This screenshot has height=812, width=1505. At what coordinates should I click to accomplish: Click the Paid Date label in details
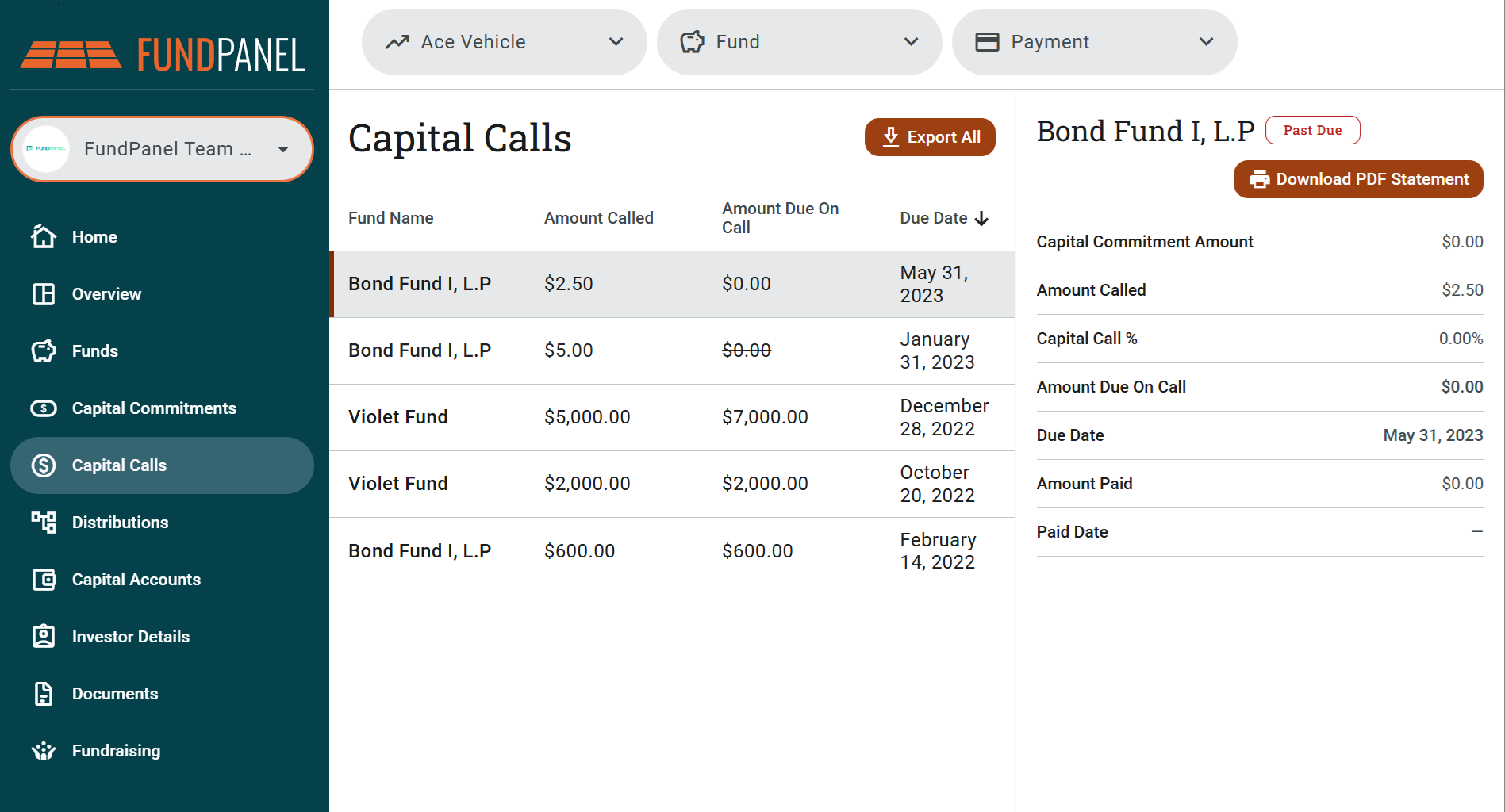(x=1073, y=532)
